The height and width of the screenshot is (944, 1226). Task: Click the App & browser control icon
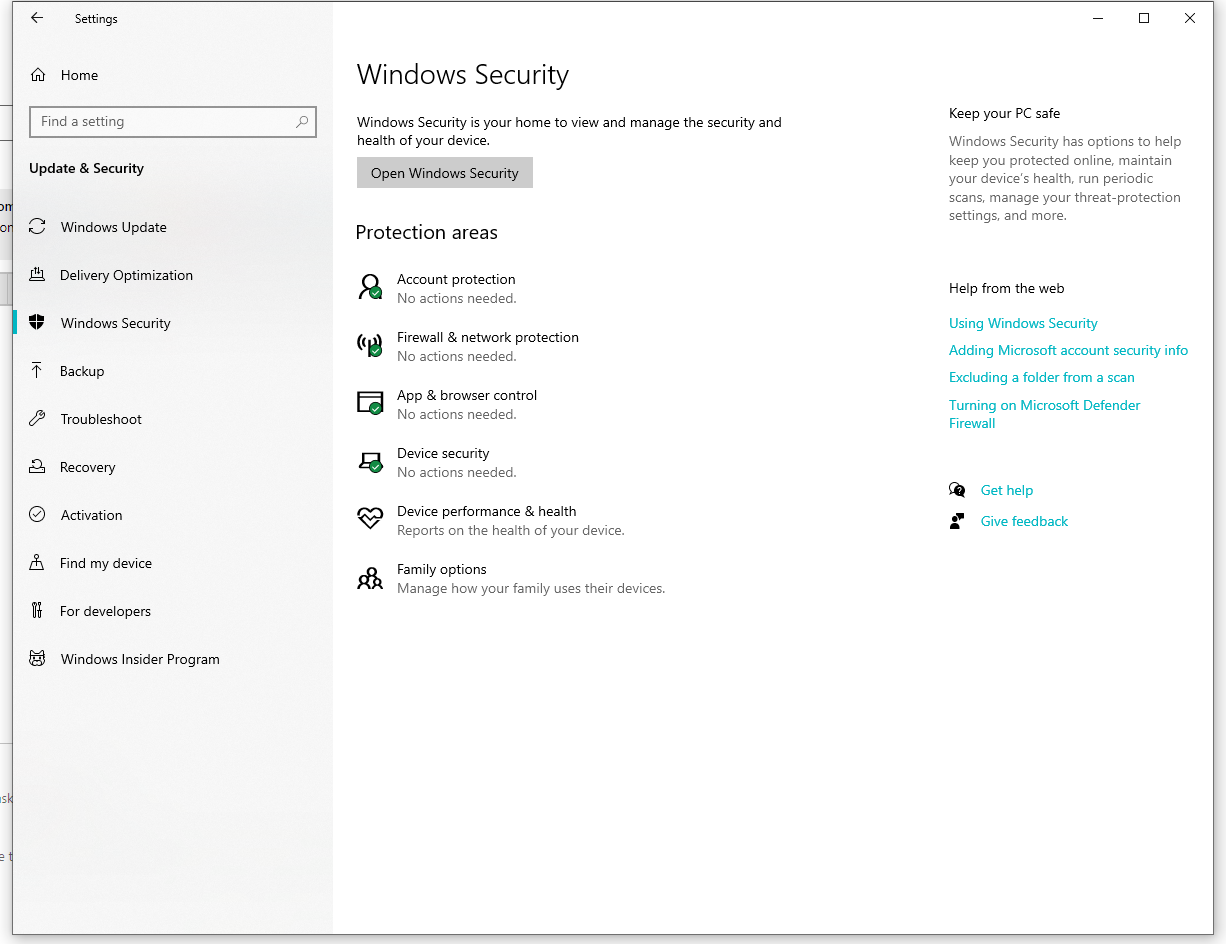pos(370,403)
